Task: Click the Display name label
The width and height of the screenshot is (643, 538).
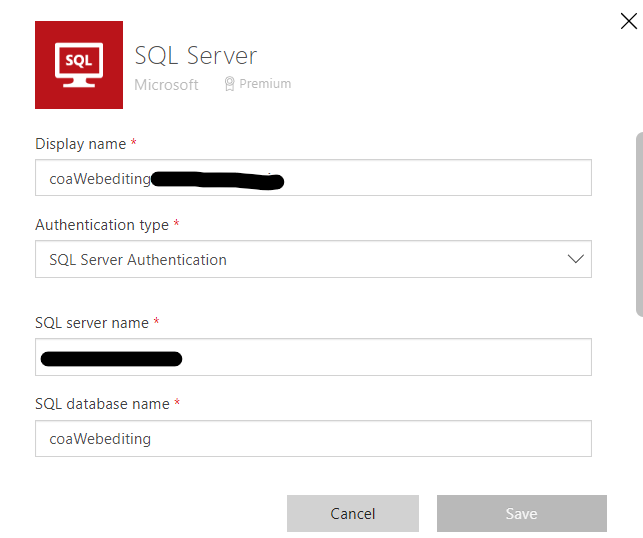Action: pos(81,144)
